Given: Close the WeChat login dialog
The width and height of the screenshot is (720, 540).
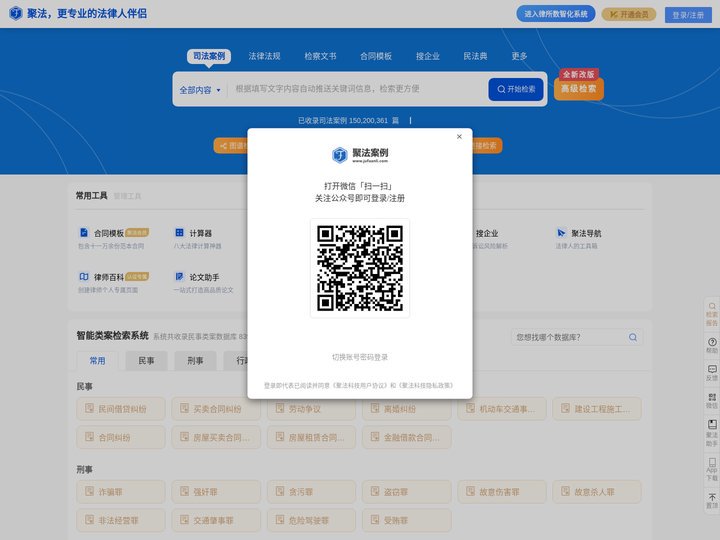Looking at the screenshot, I should pyautogui.click(x=459, y=136).
